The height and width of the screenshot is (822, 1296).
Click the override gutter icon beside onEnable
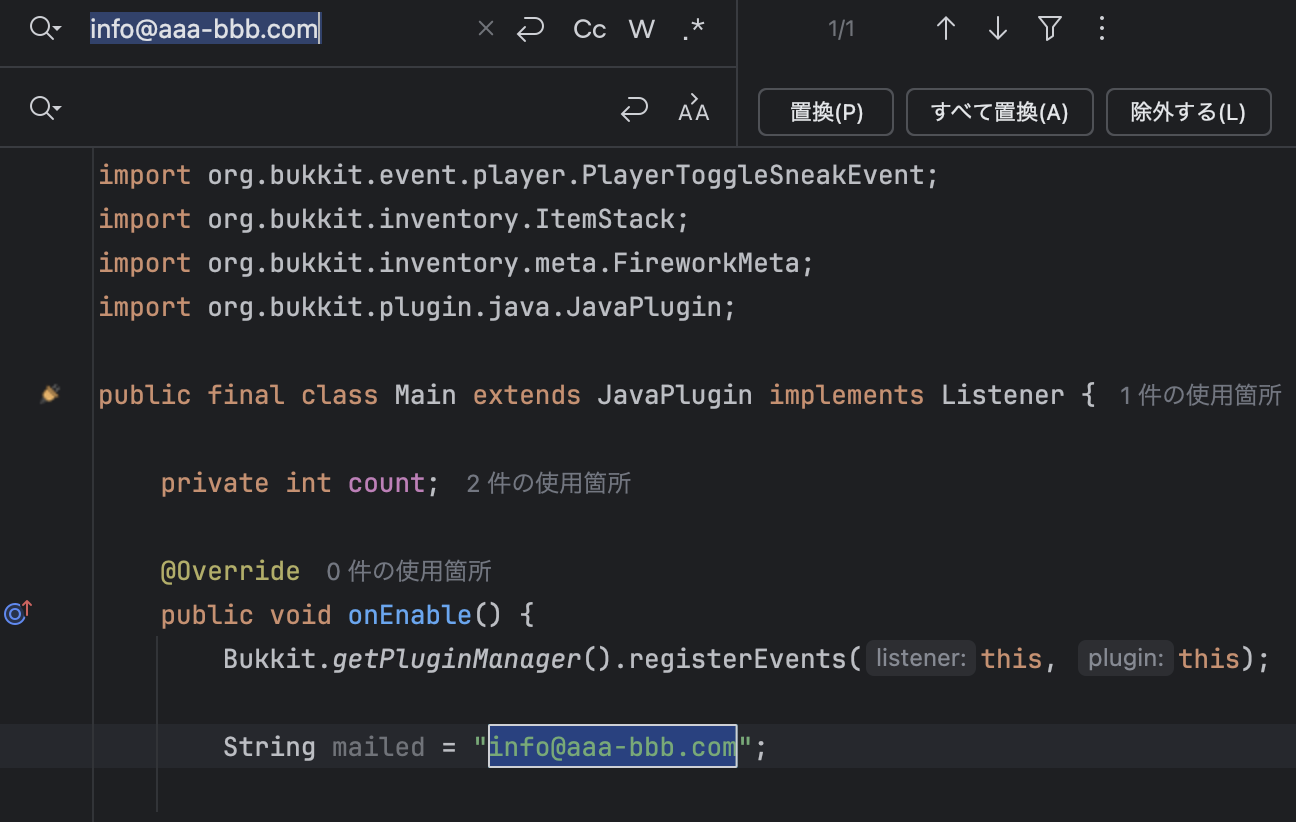click(x=18, y=612)
